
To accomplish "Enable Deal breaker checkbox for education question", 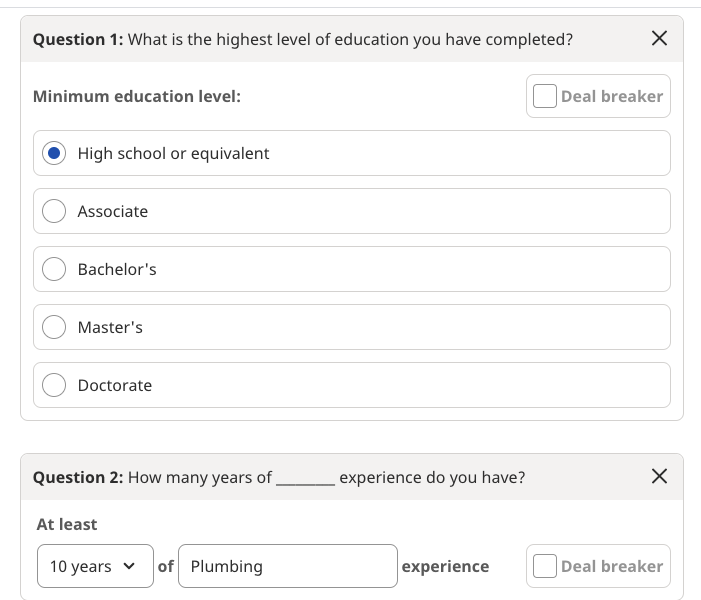I will pyautogui.click(x=545, y=96).
